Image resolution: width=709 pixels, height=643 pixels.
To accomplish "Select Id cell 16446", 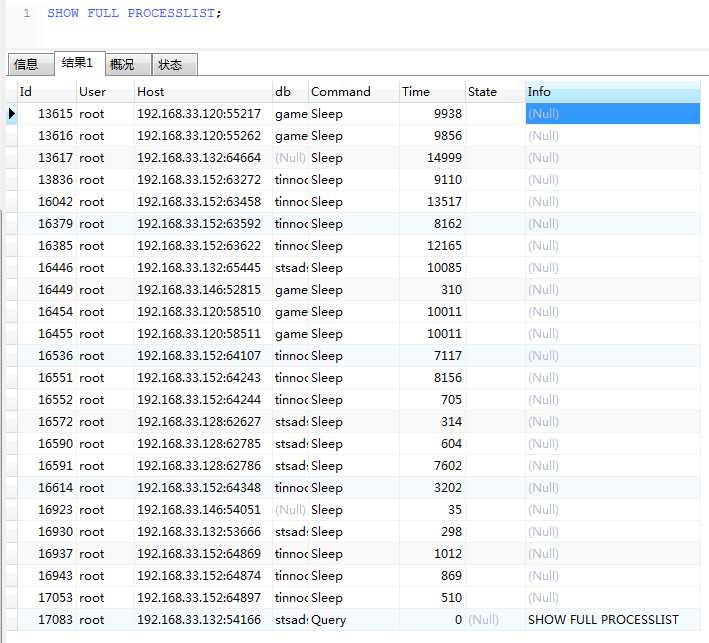I will coord(47,268).
